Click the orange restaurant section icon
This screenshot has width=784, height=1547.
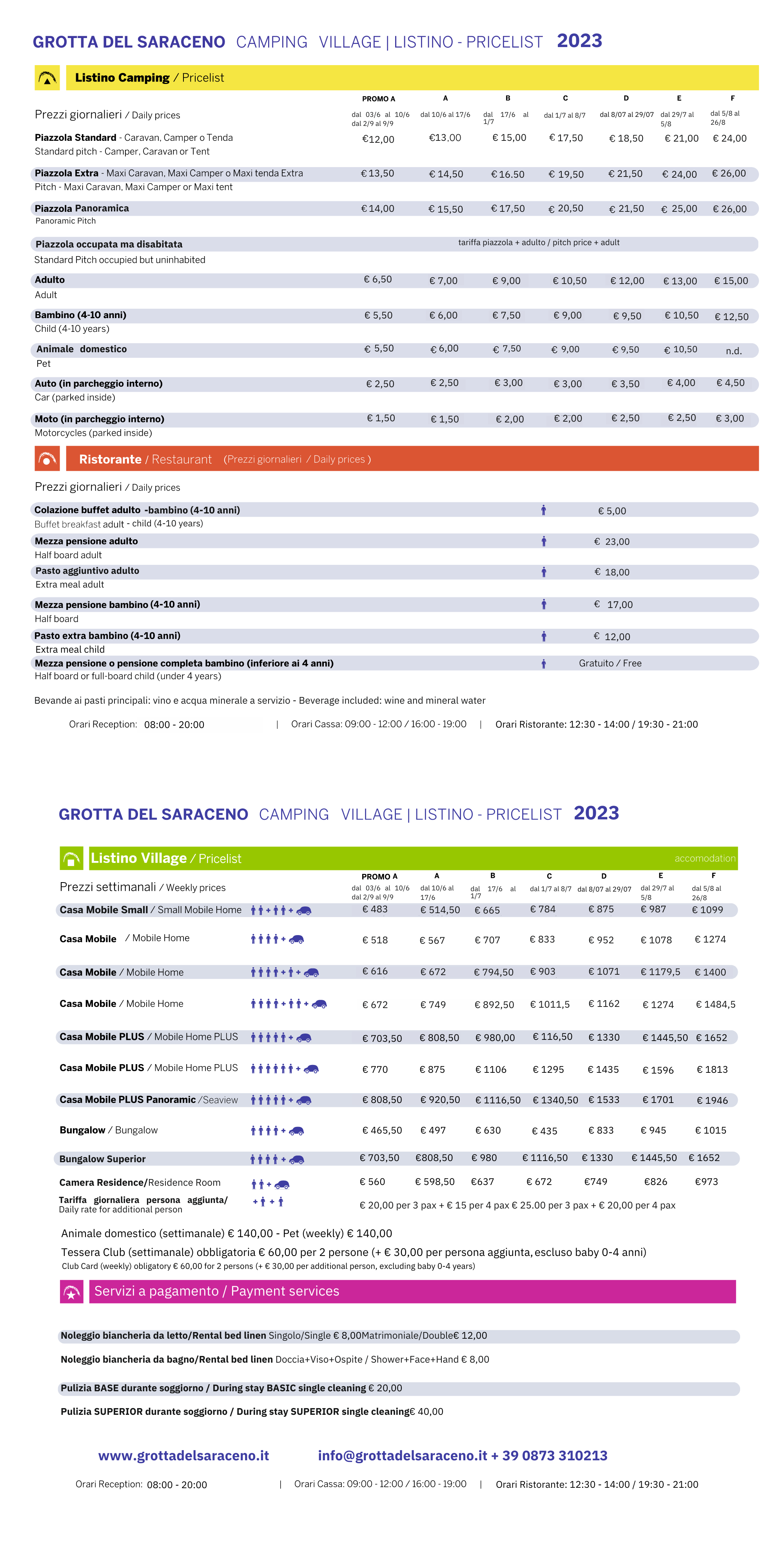47,459
